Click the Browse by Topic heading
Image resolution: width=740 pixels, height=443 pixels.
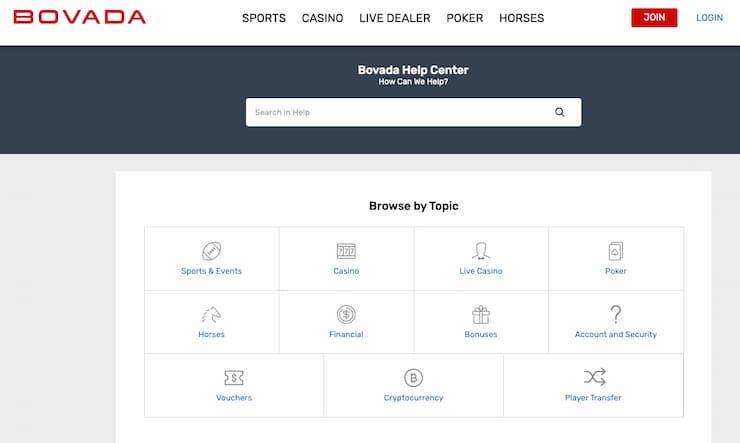(413, 206)
